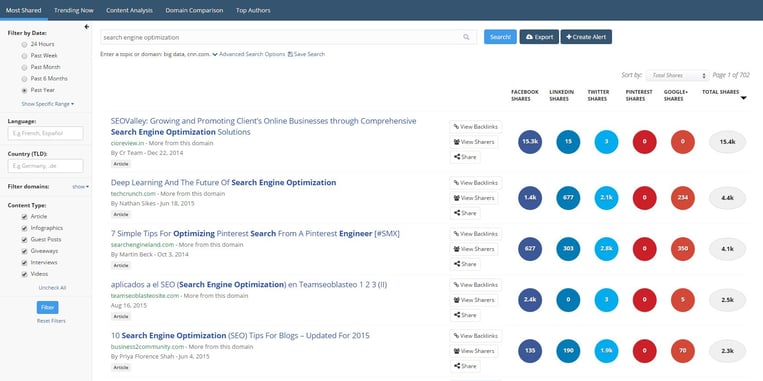Click Twitter shares bubble showing 2.8k
The width and height of the screenshot is (763, 381).
click(x=606, y=249)
